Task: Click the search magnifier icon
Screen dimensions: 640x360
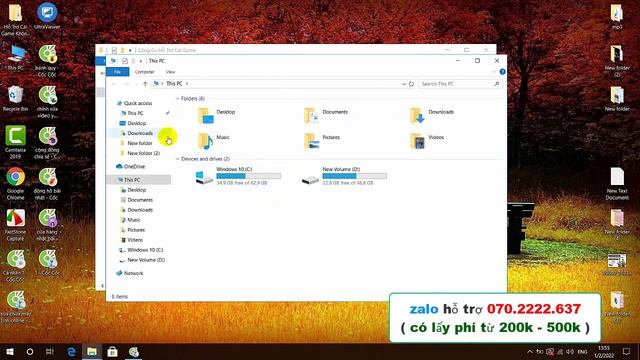Action: click(497, 84)
